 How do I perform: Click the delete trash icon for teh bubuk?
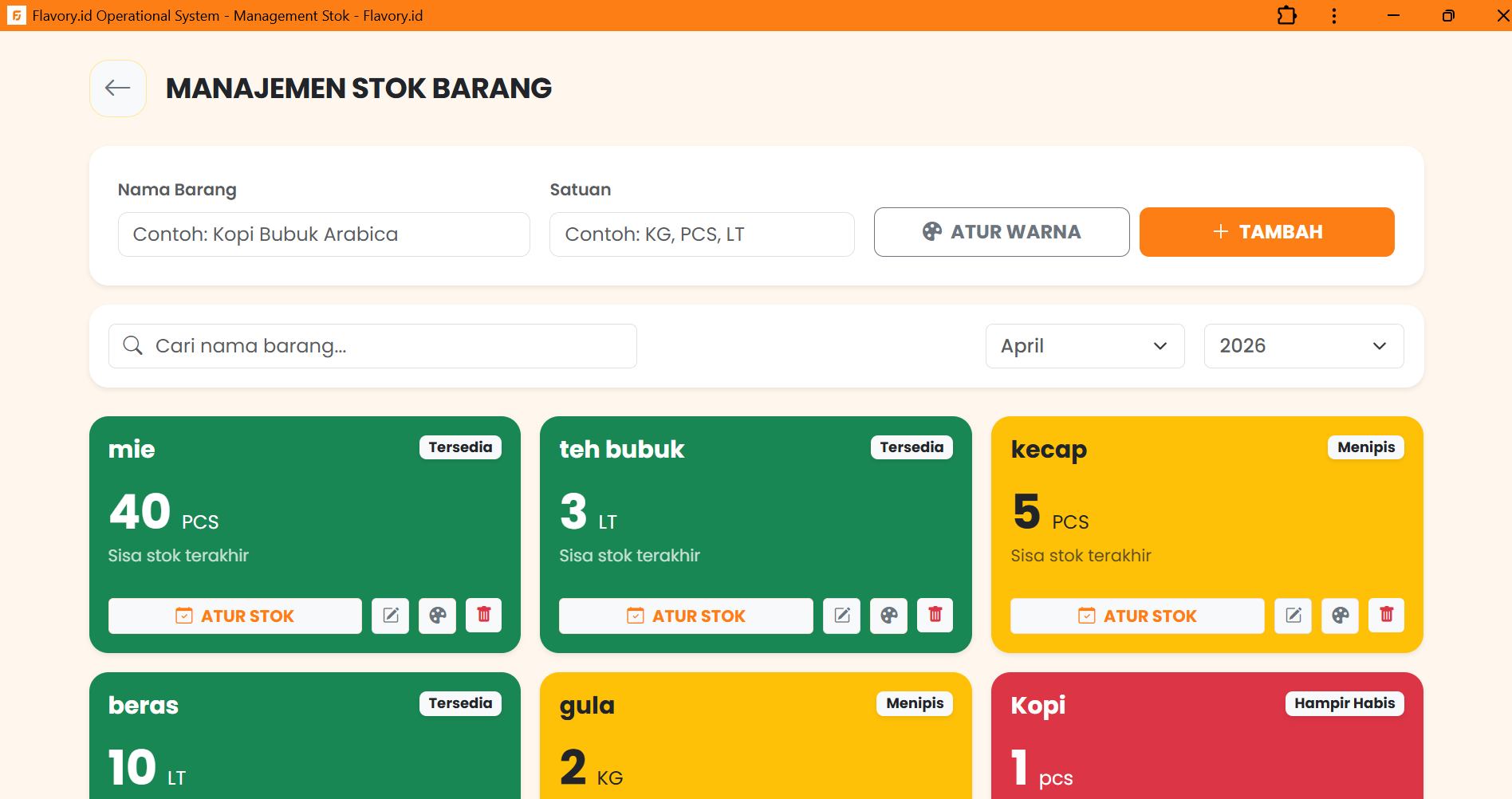(935, 615)
